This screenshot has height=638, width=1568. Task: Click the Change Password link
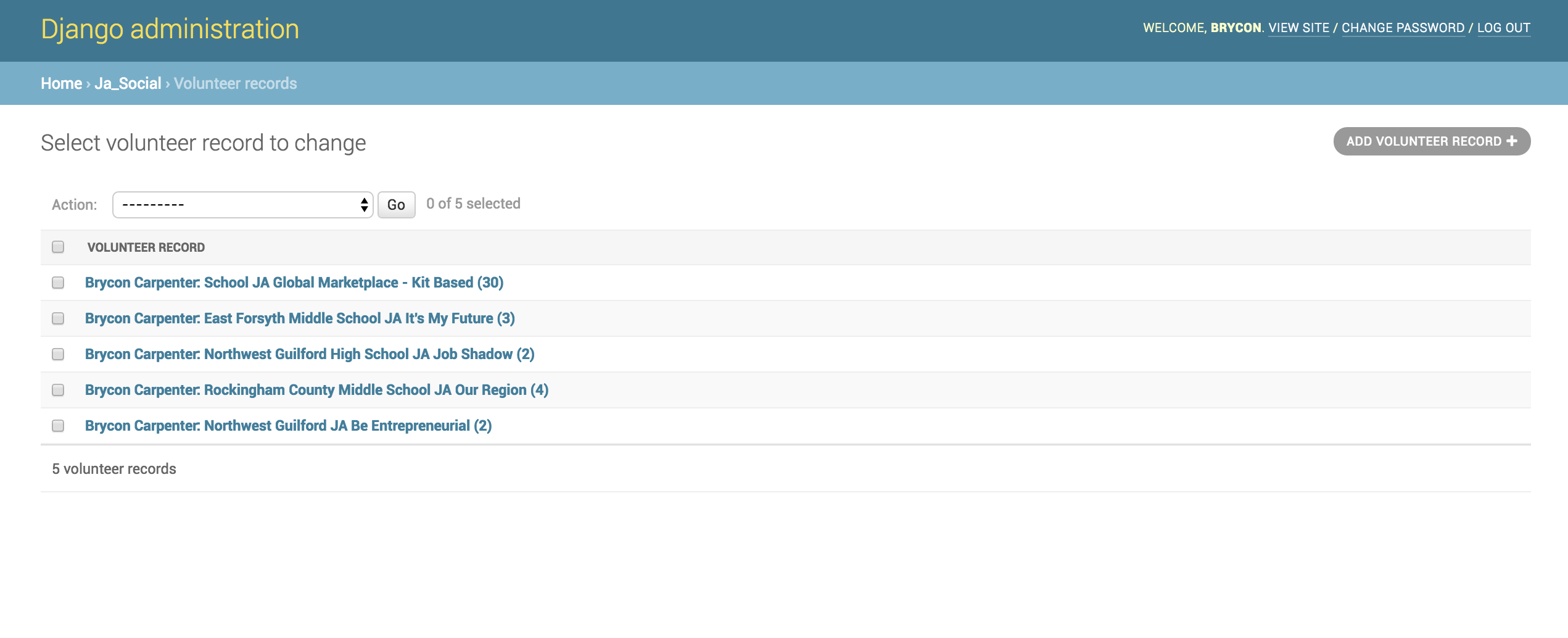1403,28
